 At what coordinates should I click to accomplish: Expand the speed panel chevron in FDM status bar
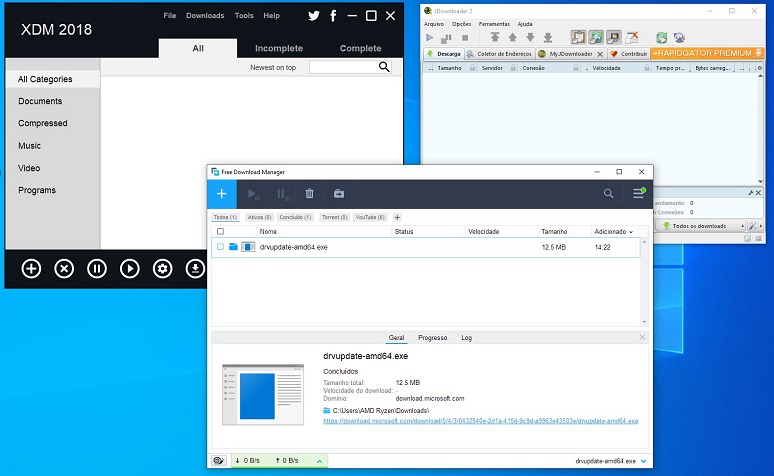tap(319, 461)
